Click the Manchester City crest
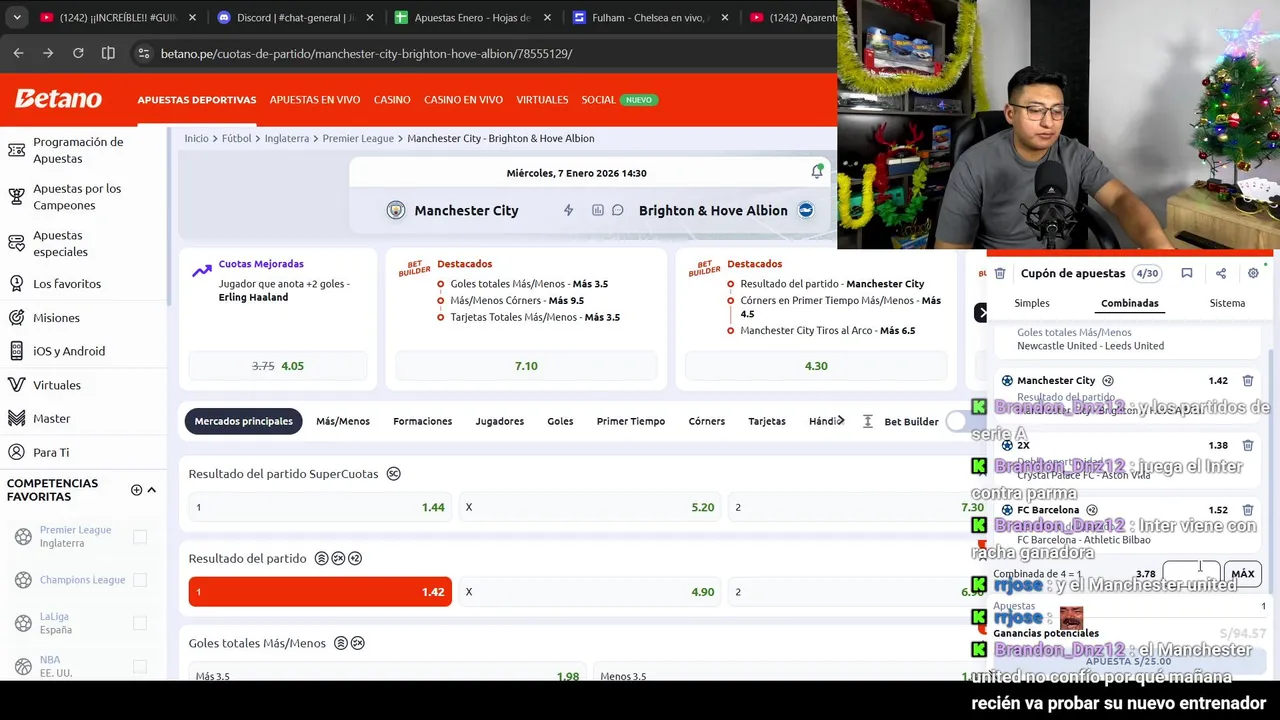The width and height of the screenshot is (1280, 720). [396, 210]
